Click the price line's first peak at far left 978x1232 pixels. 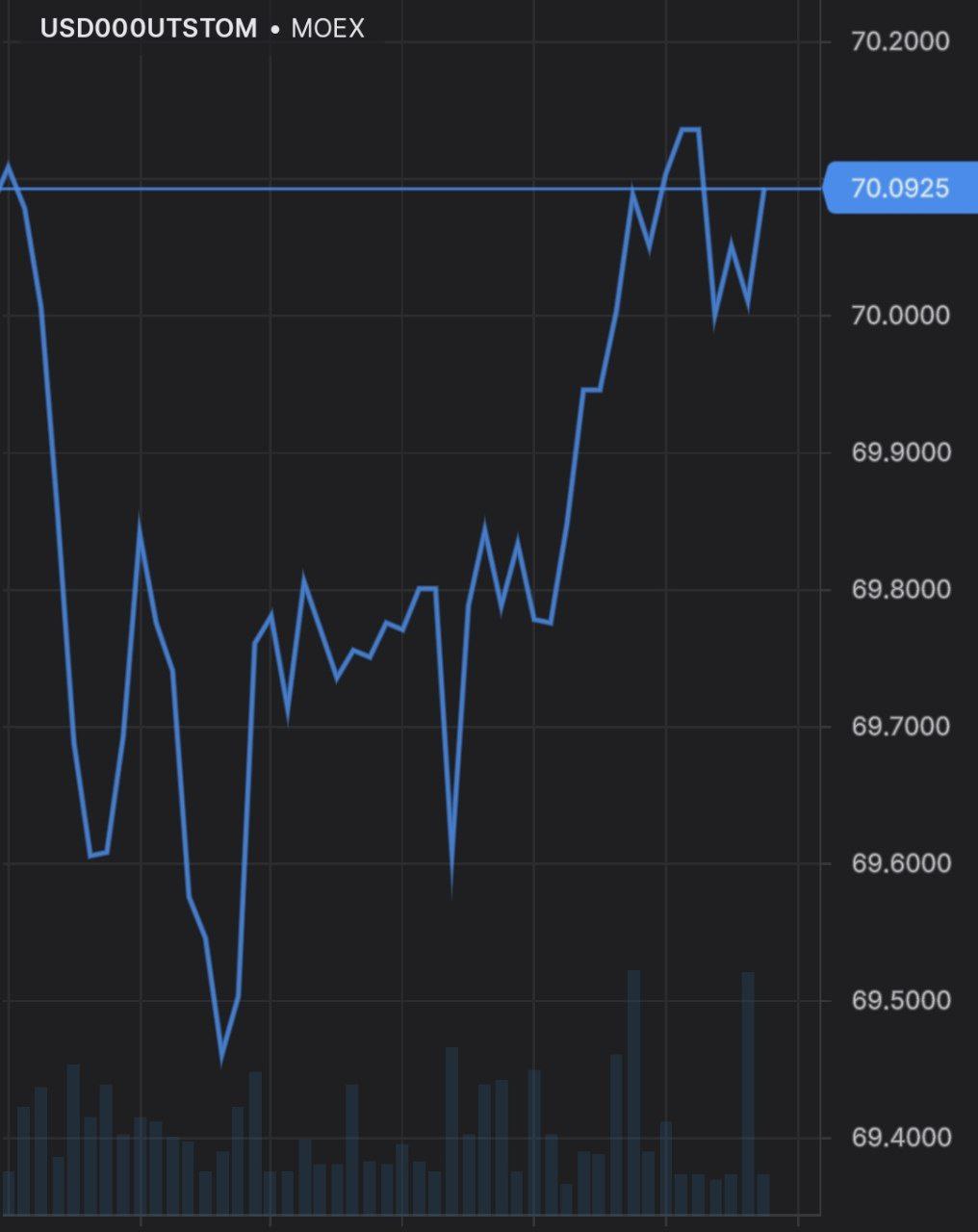tap(9, 167)
